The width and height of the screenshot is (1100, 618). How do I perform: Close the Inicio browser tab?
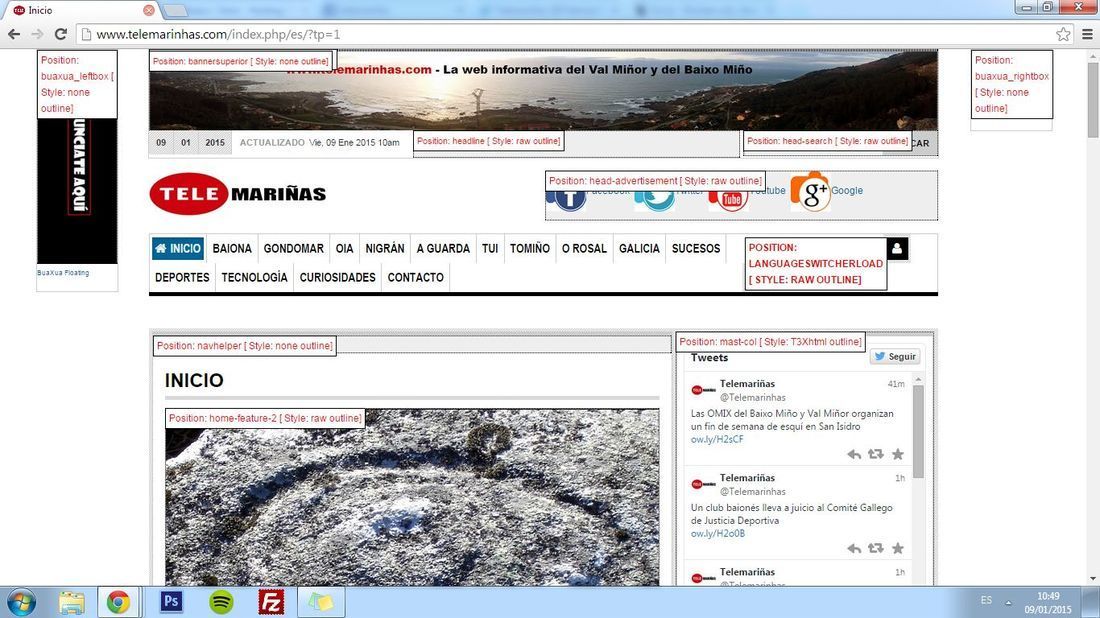click(149, 10)
